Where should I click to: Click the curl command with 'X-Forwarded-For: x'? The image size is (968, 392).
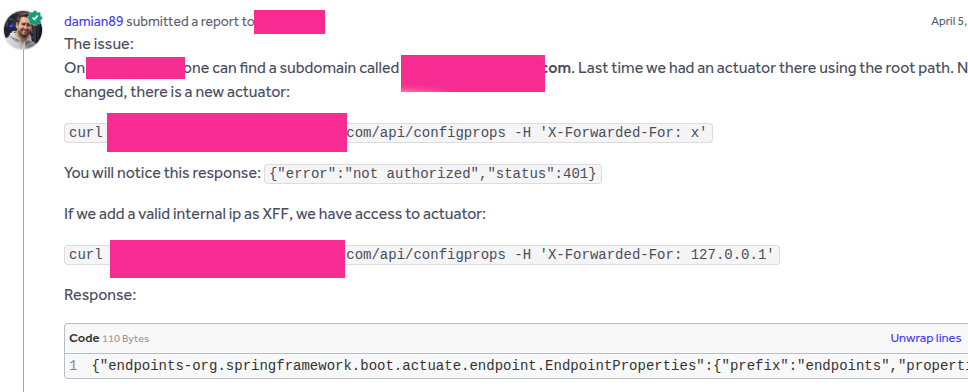click(388, 133)
